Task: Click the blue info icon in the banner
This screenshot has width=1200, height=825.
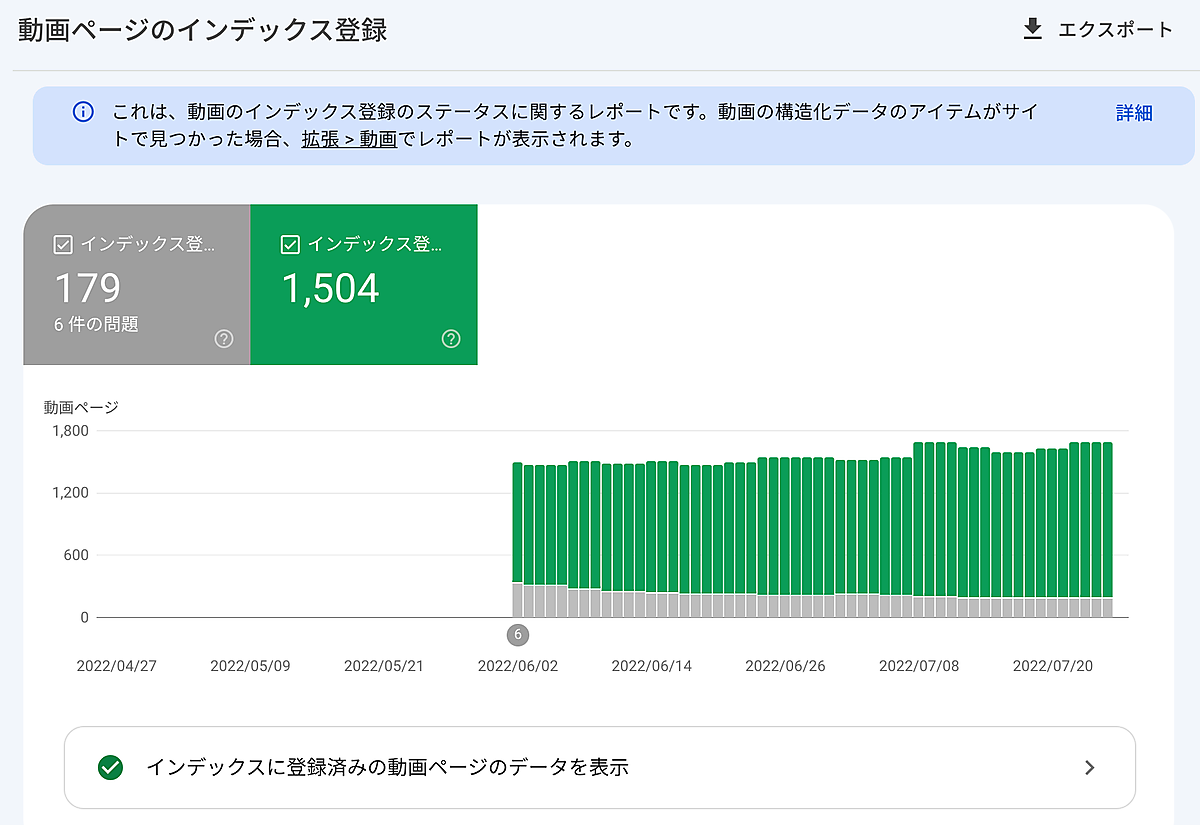Action: (x=84, y=112)
